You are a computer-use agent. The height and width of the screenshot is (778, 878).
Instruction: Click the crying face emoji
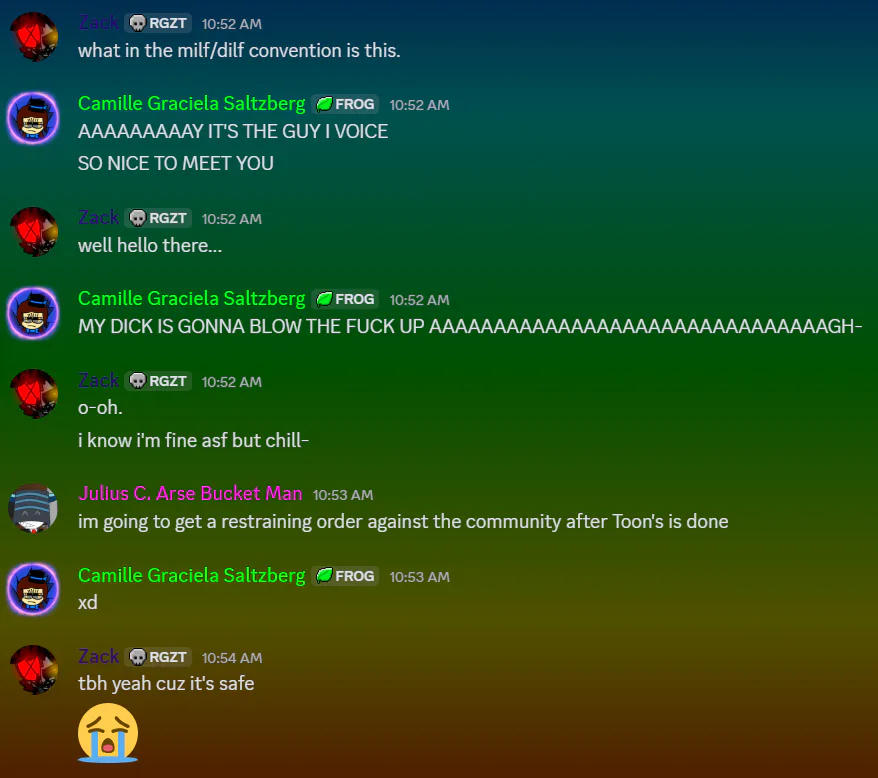108,733
